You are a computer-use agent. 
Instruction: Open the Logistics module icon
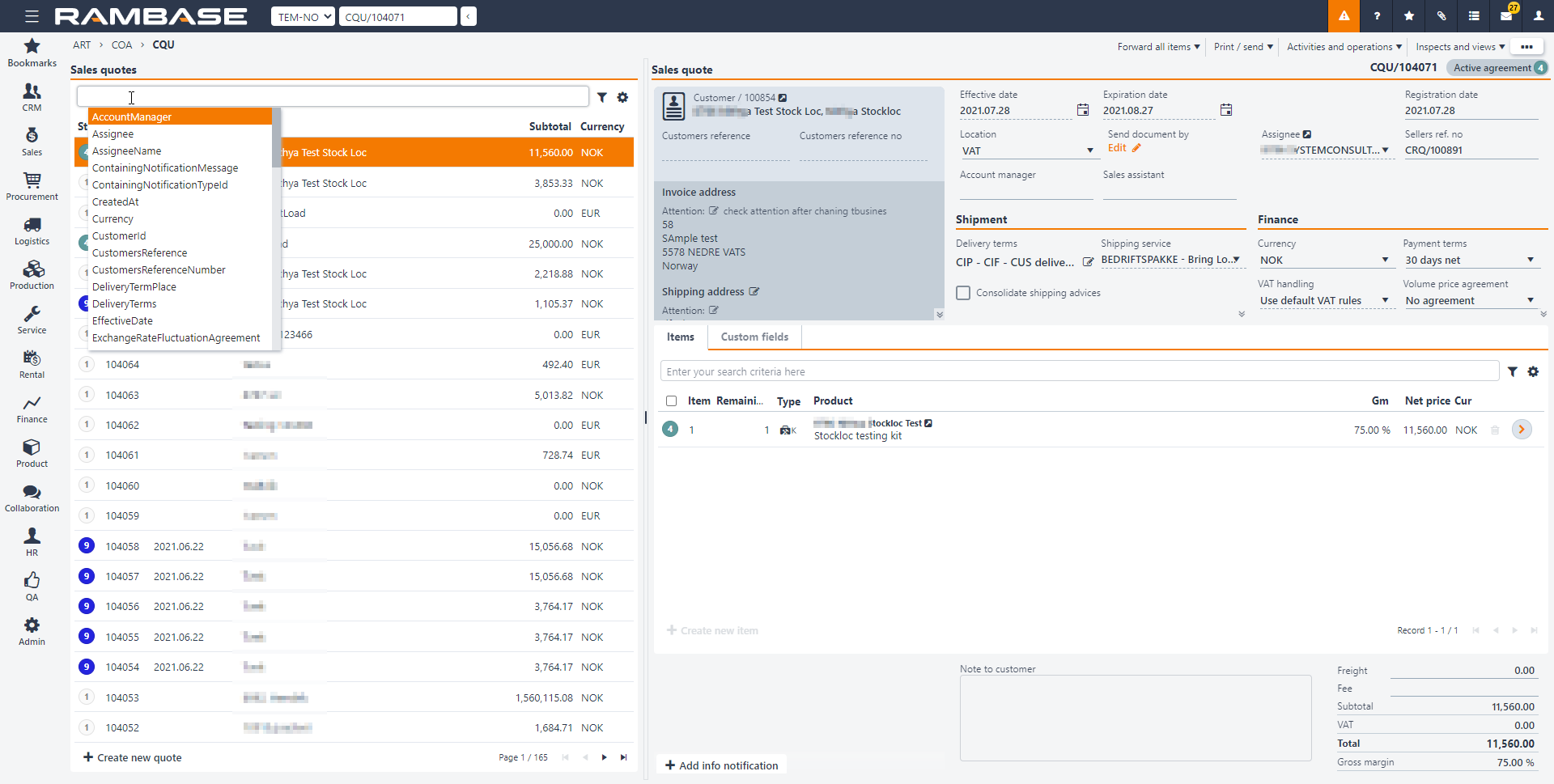coord(32,230)
